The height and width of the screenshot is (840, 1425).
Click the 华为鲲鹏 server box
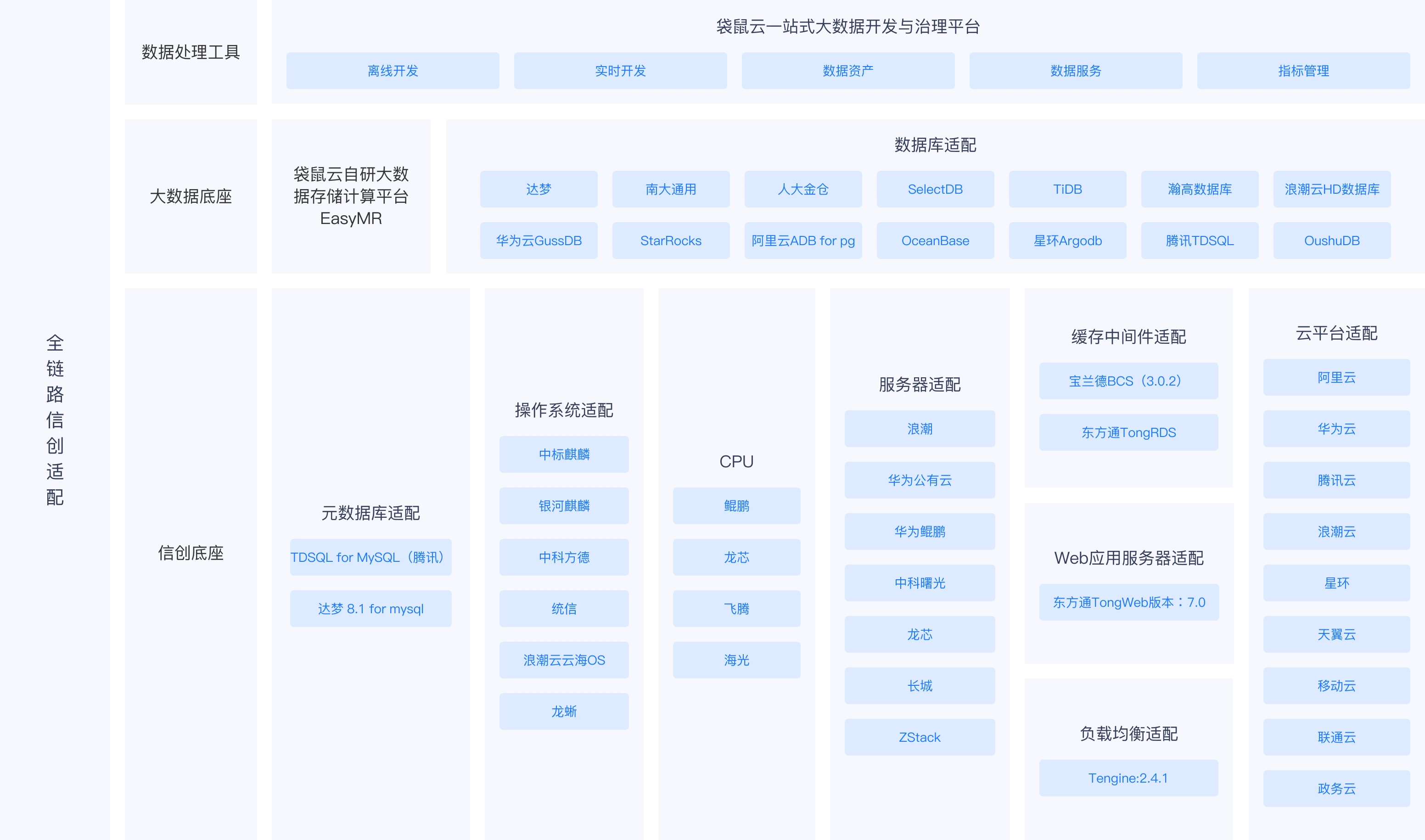pyautogui.click(x=920, y=532)
